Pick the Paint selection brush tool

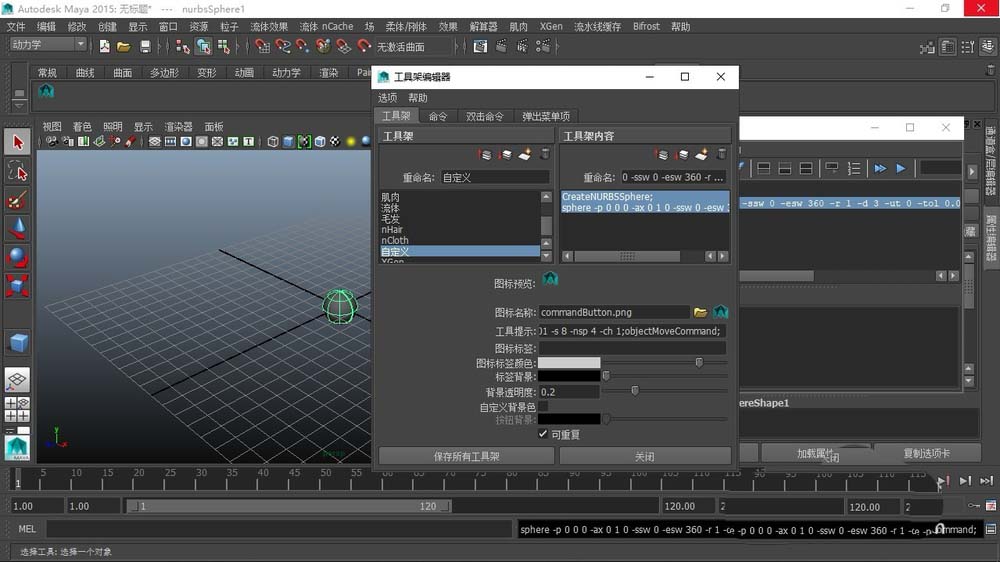click(17, 200)
